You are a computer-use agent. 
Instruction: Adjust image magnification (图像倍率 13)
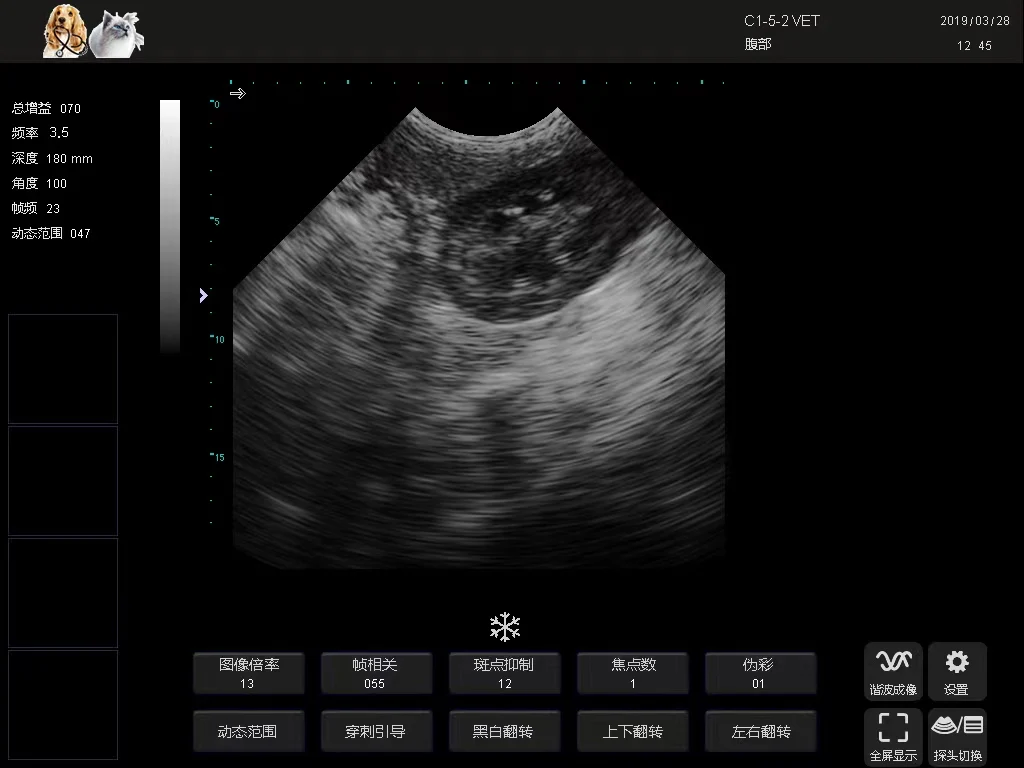[248, 673]
